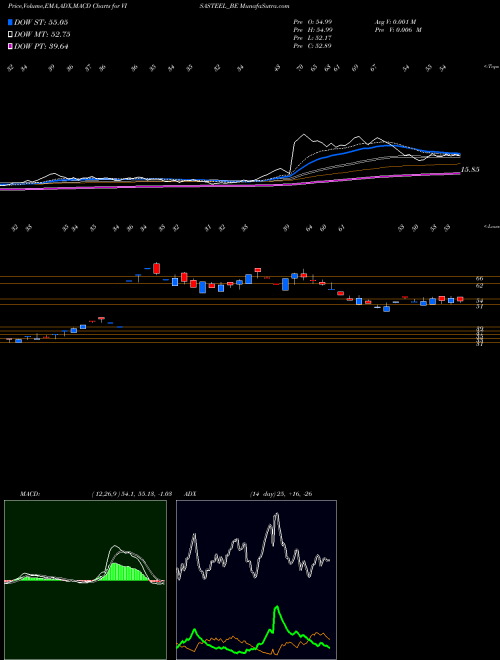Click the magenta DOW PT legend swatch
This screenshot has width=500, height=660.
10,46
